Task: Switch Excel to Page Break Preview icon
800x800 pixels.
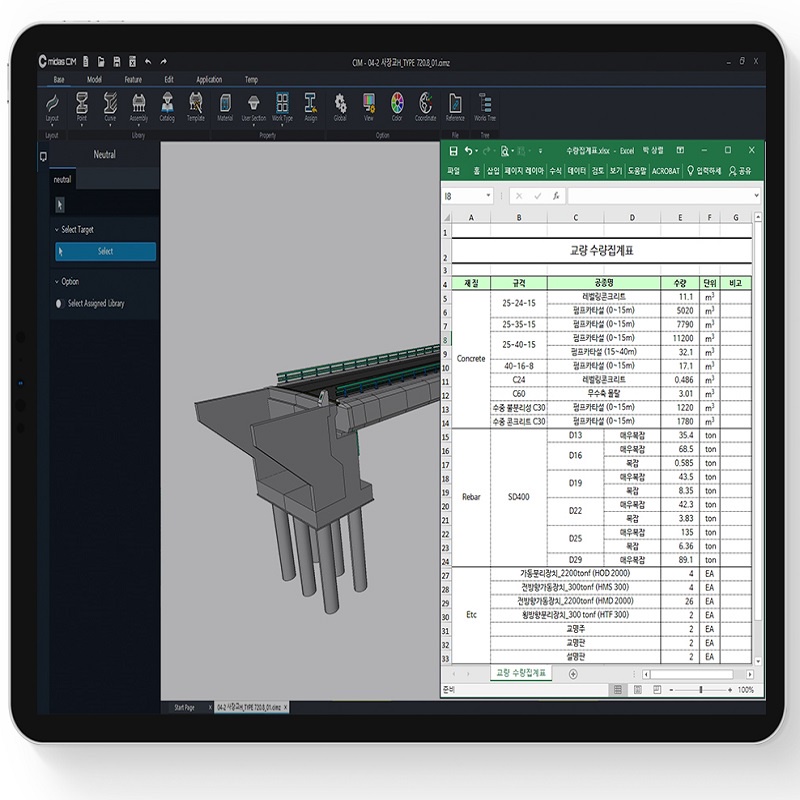Action: click(x=657, y=690)
